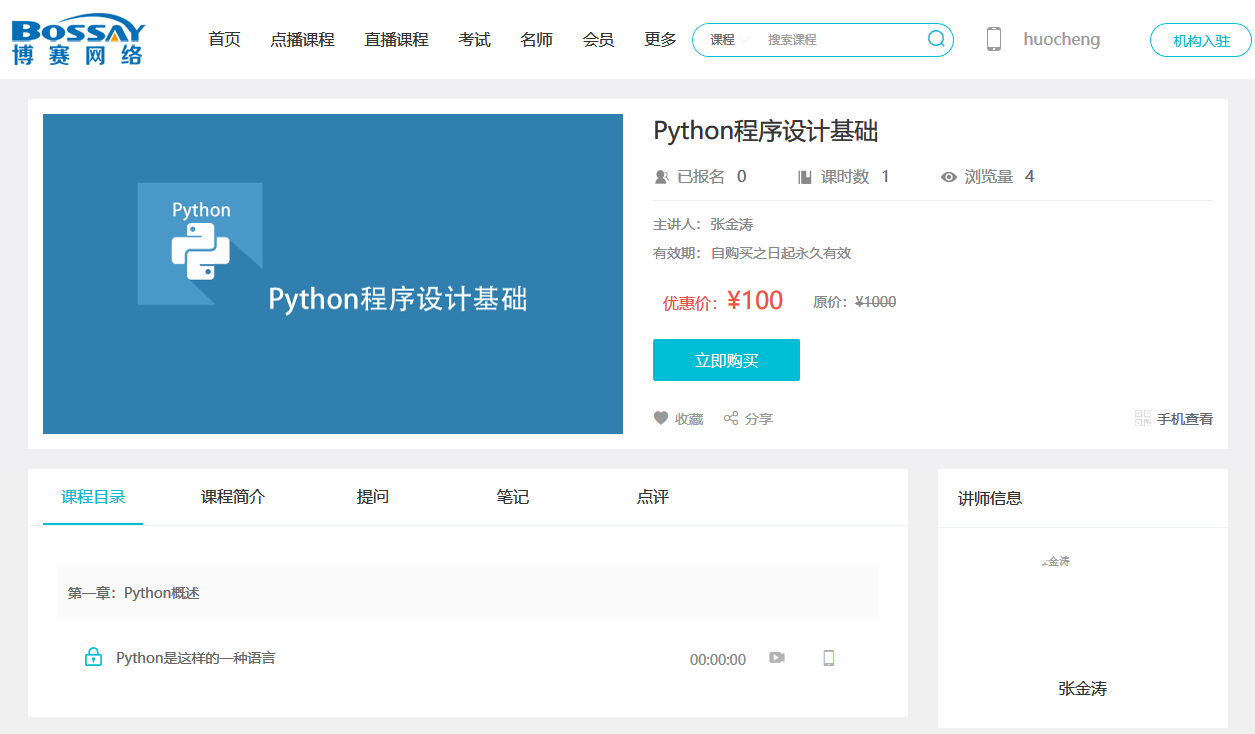Click the 已报名 enrolled users icon

[661, 177]
